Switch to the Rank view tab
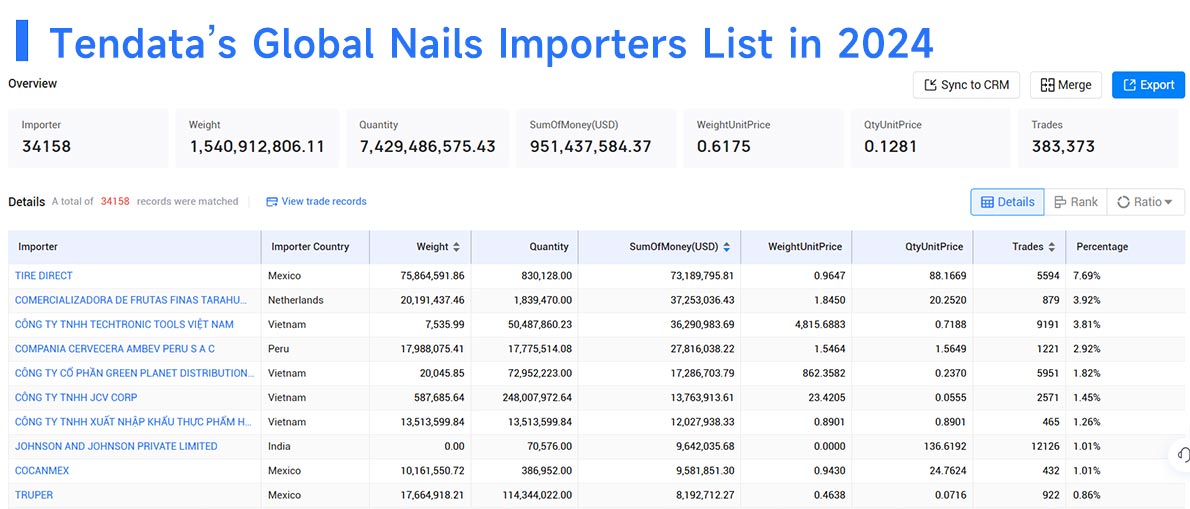 1075,202
